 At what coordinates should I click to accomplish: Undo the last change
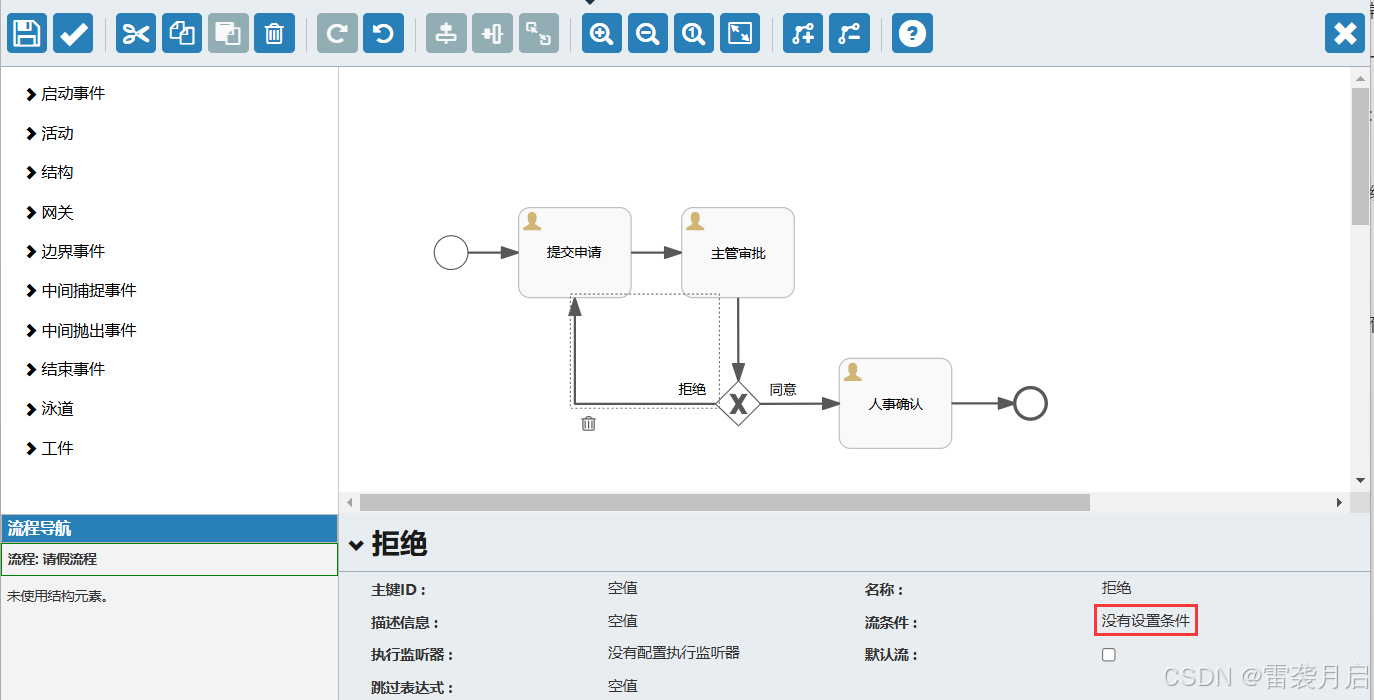(383, 33)
